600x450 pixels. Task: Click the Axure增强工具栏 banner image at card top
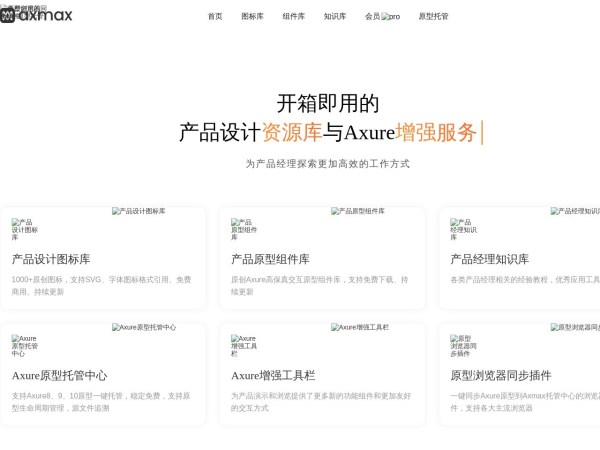click(360, 327)
